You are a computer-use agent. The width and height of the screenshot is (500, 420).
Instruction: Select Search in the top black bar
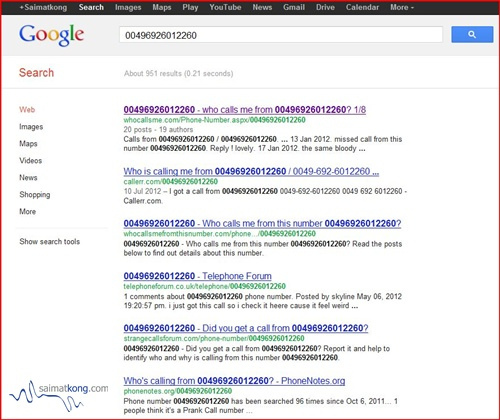click(x=91, y=7)
